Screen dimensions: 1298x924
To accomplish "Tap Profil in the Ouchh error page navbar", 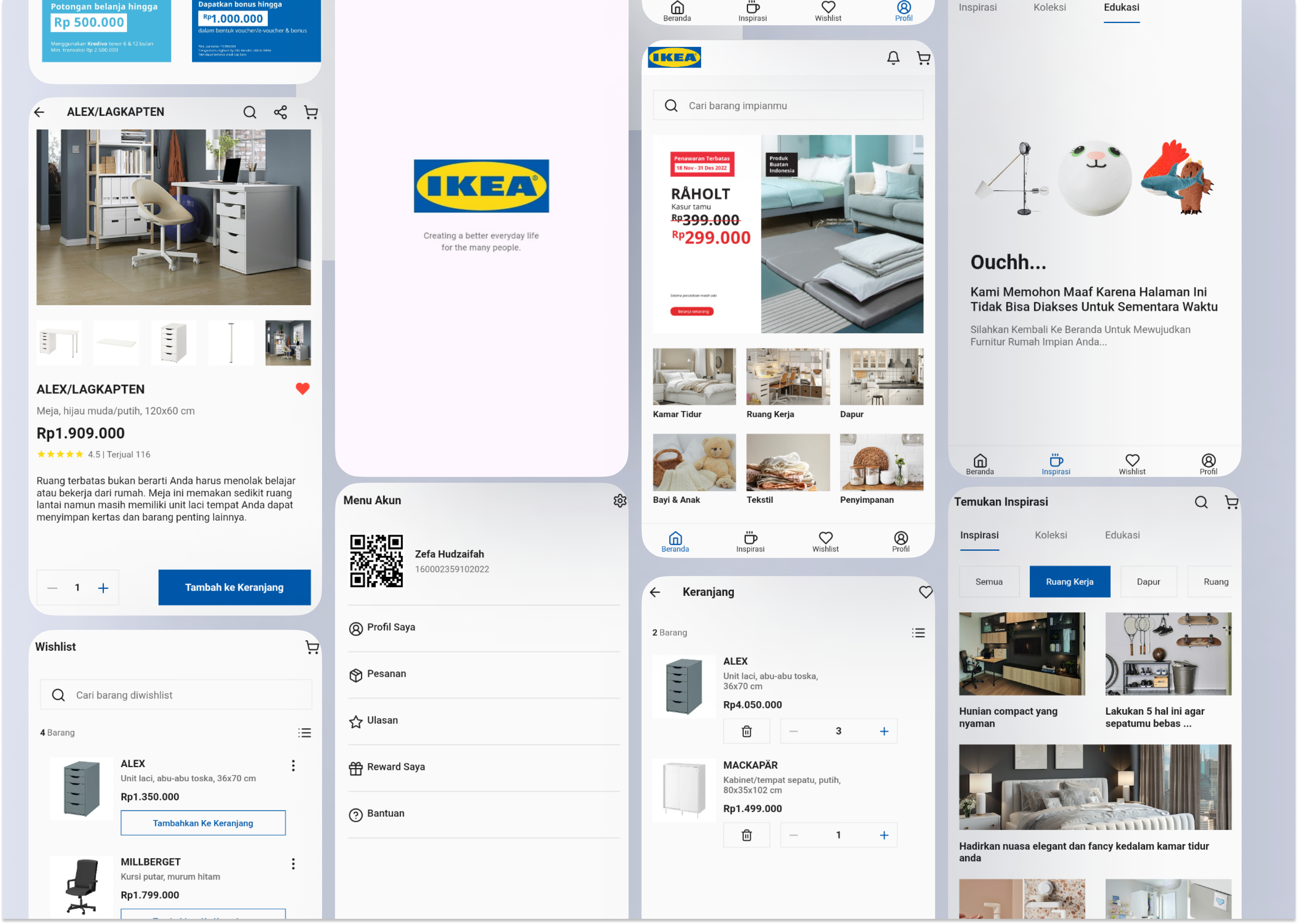I will (1209, 465).
